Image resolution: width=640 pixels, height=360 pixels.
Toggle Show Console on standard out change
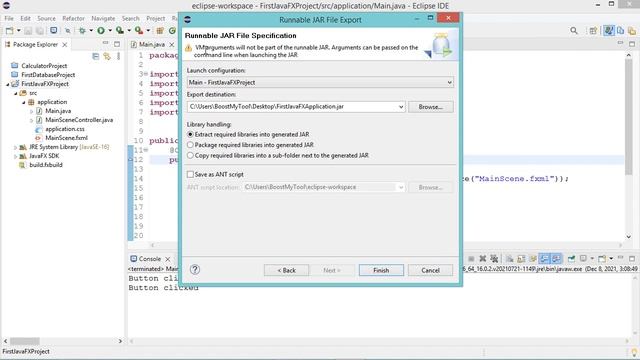coord(544,258)
